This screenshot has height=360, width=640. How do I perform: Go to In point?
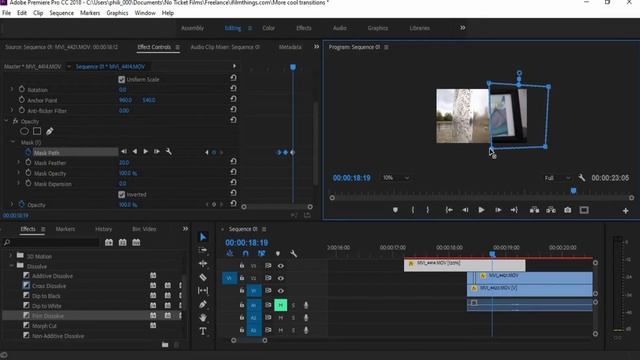coord(449,210)
